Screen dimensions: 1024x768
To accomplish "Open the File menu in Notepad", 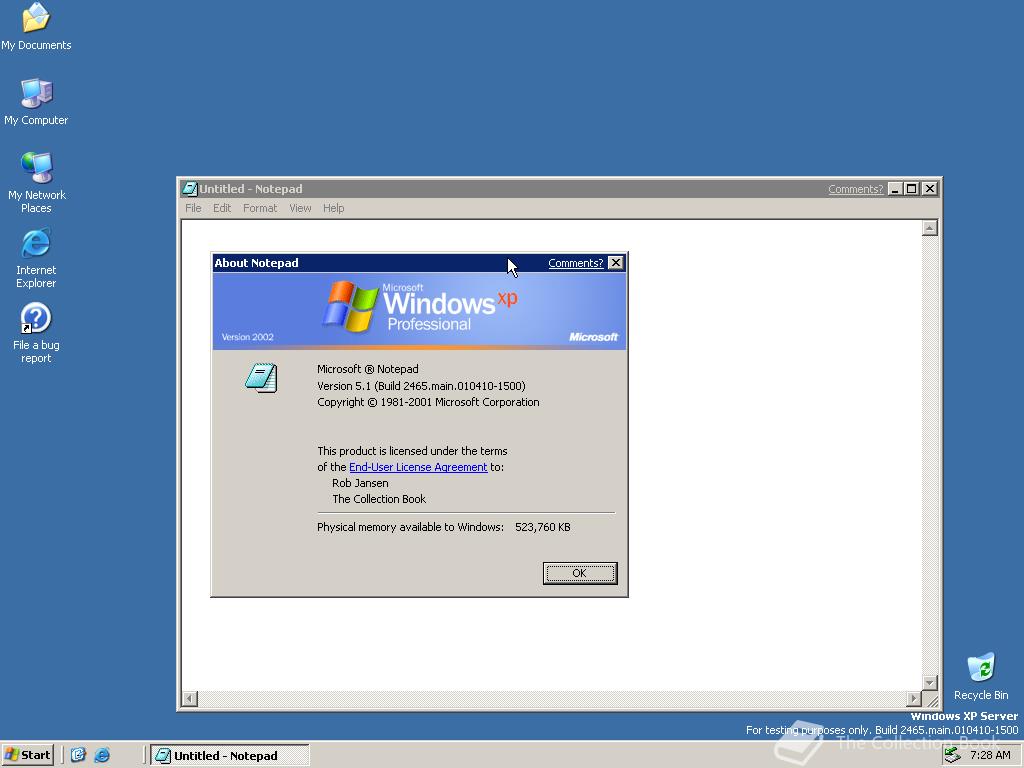I will 193,208.
